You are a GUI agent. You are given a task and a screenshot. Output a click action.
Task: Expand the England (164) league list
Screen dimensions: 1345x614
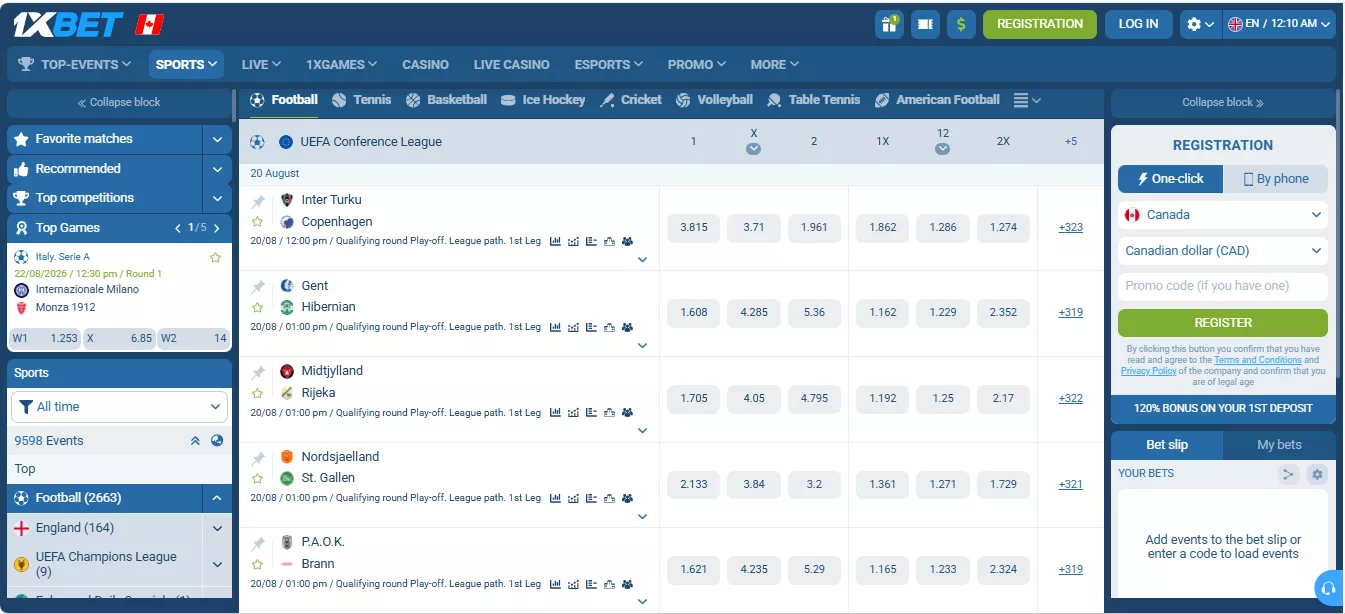217,528
